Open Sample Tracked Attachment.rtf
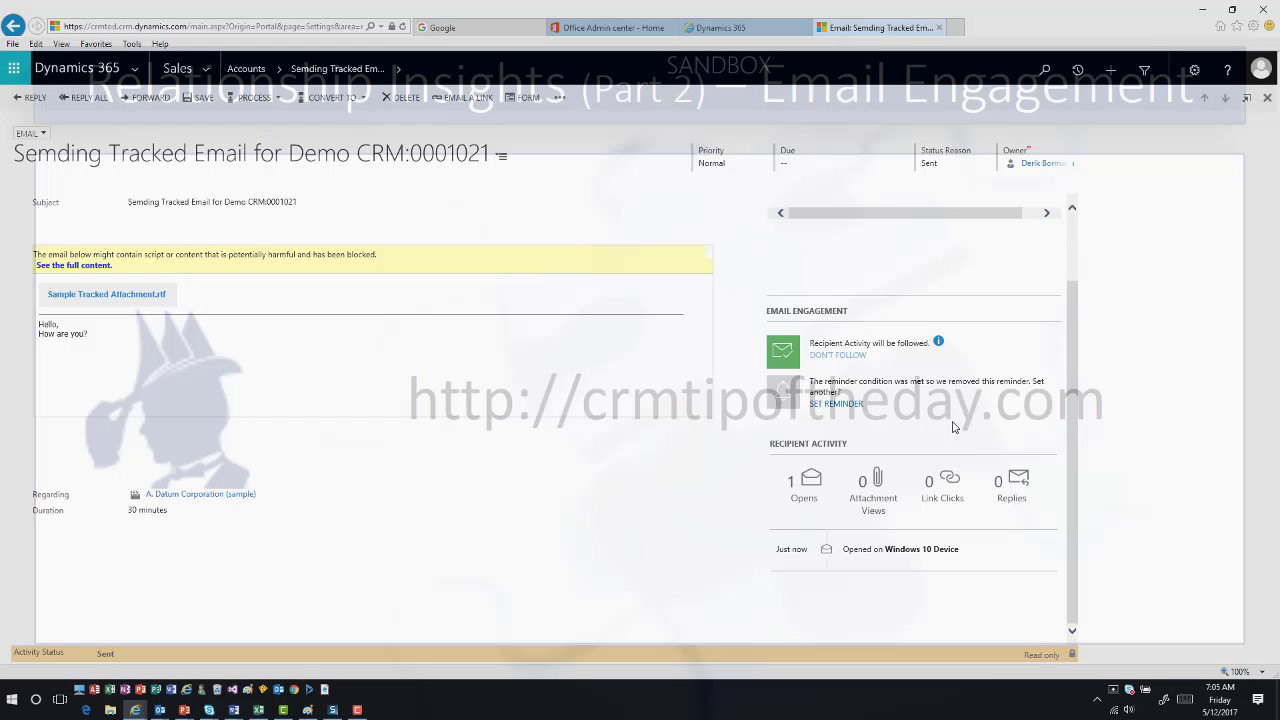The width and height of the screenshot is (1280, 720). (x=107, y=294)
